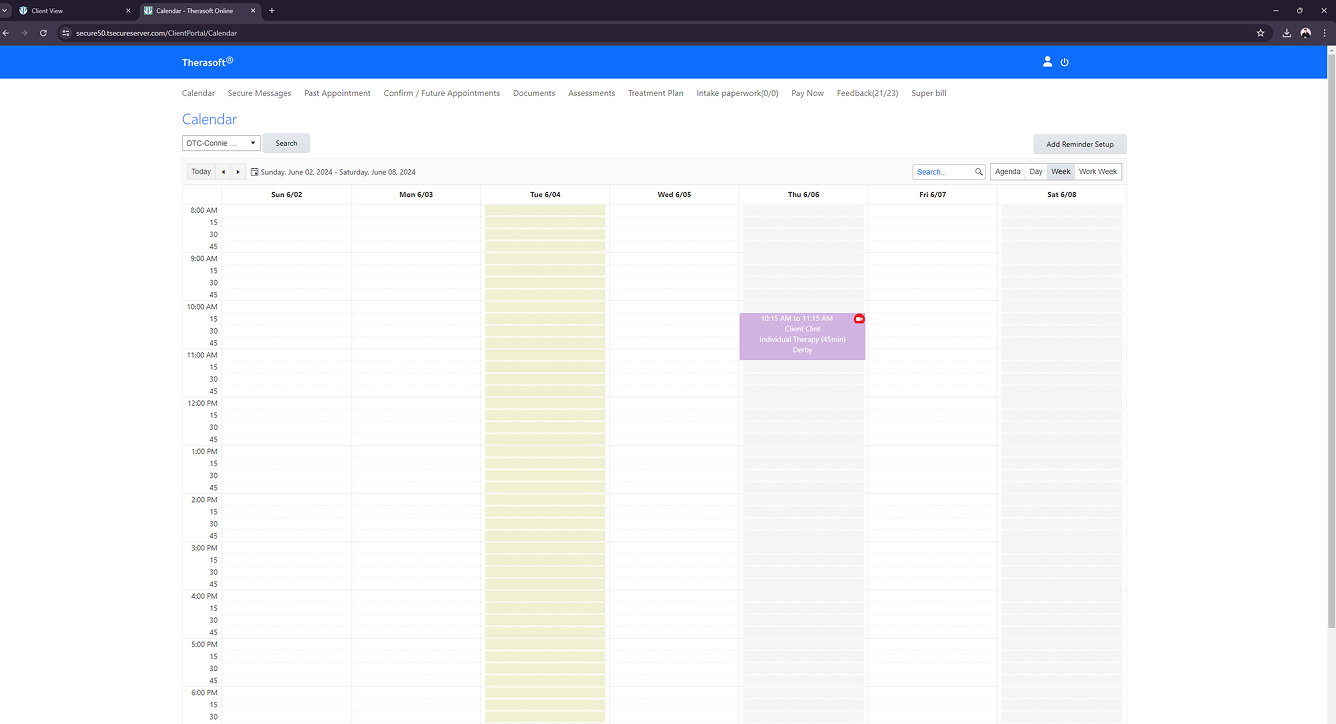Open Feedback(21/23) page
The image size is (1336, 724).
[868, 93]
